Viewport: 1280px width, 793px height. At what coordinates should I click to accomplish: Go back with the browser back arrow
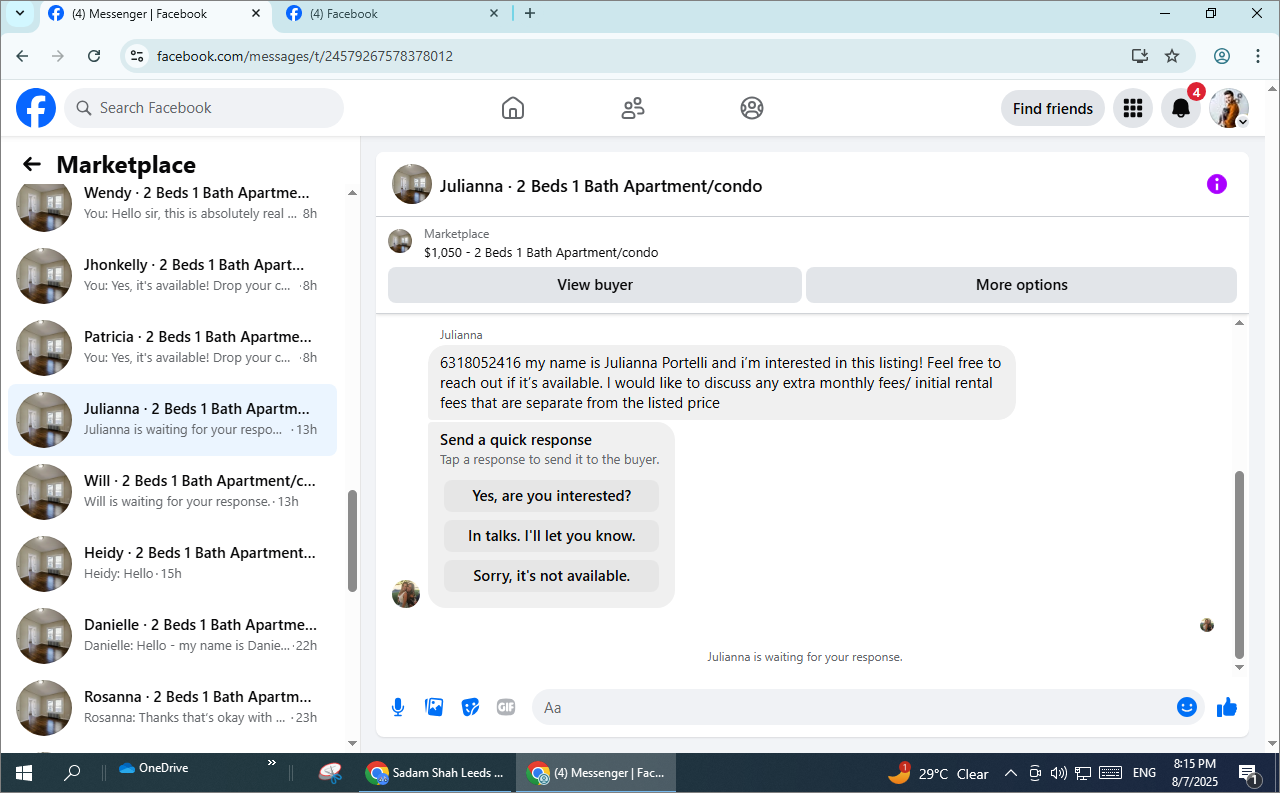22,56
